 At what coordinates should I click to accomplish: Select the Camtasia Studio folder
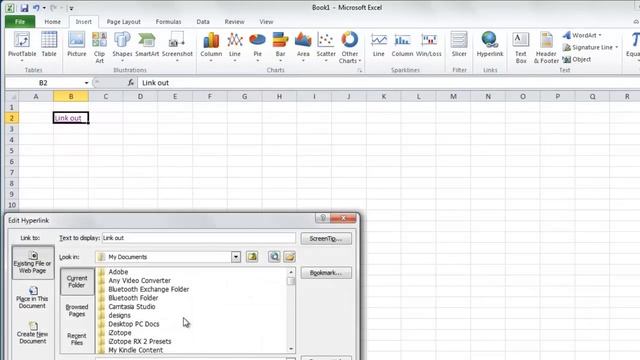coord(131,307)
